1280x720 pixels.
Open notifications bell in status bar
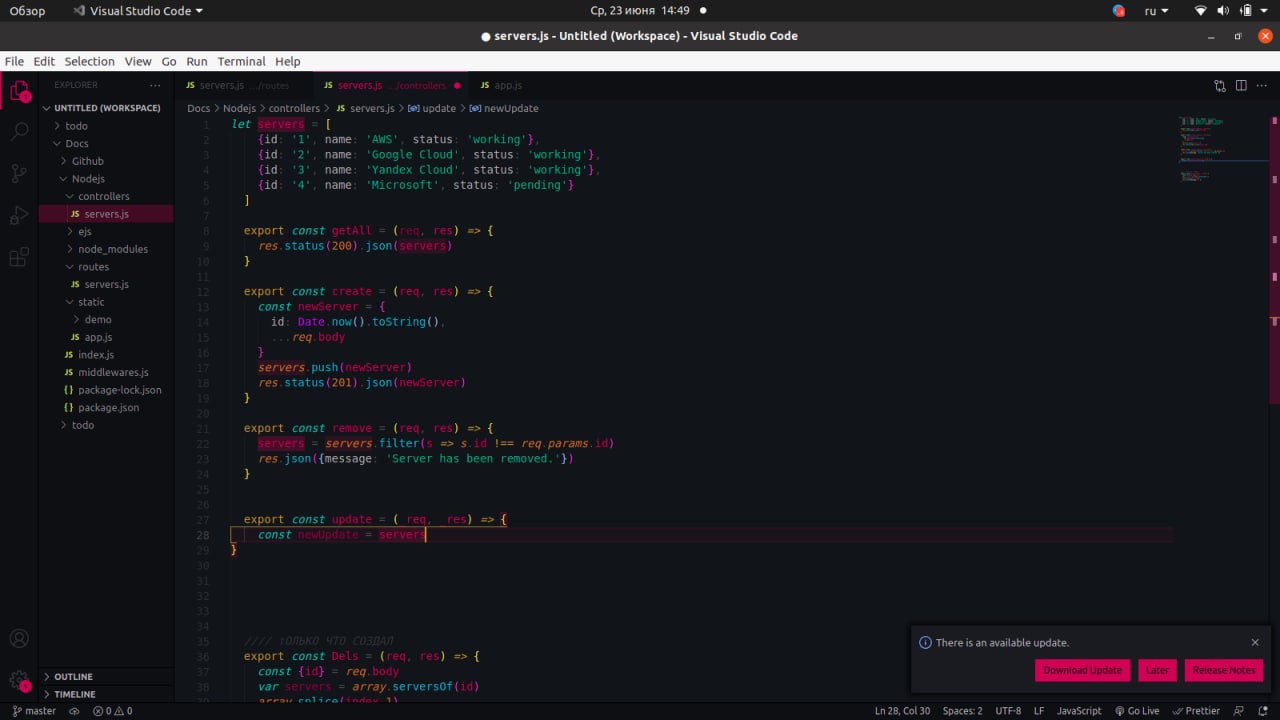1262,711
